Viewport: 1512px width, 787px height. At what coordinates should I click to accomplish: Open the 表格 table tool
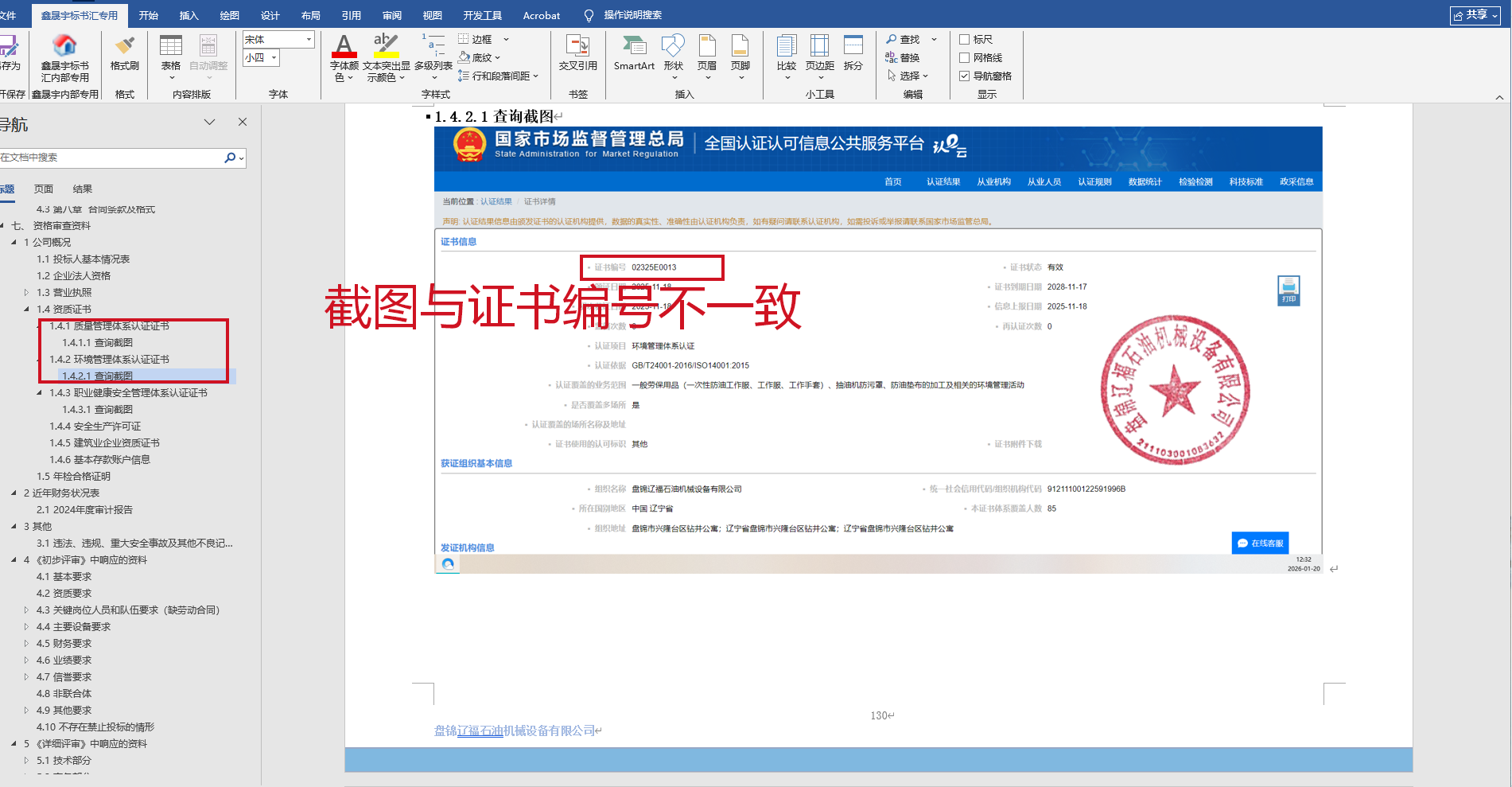pos(171,56)
